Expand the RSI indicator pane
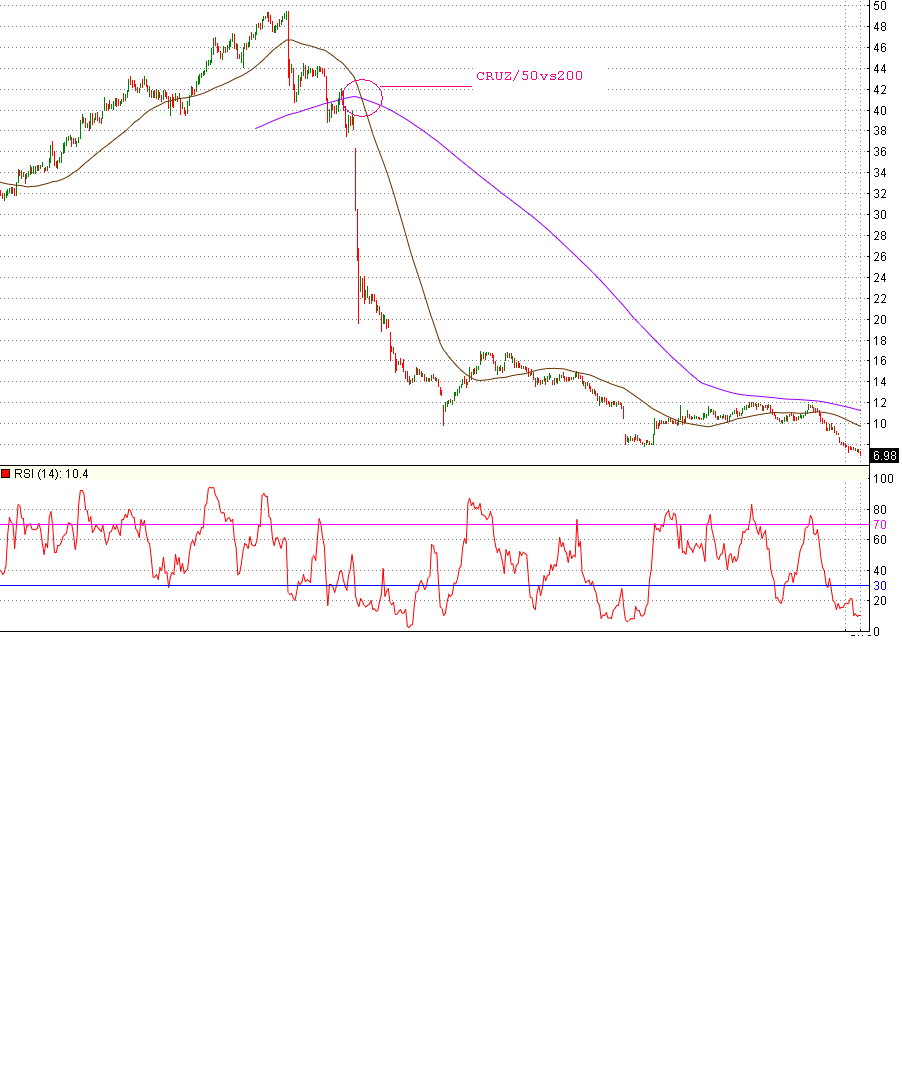Image resolution: width=902 pixels, height=1078 pixels. click(440, 550)
